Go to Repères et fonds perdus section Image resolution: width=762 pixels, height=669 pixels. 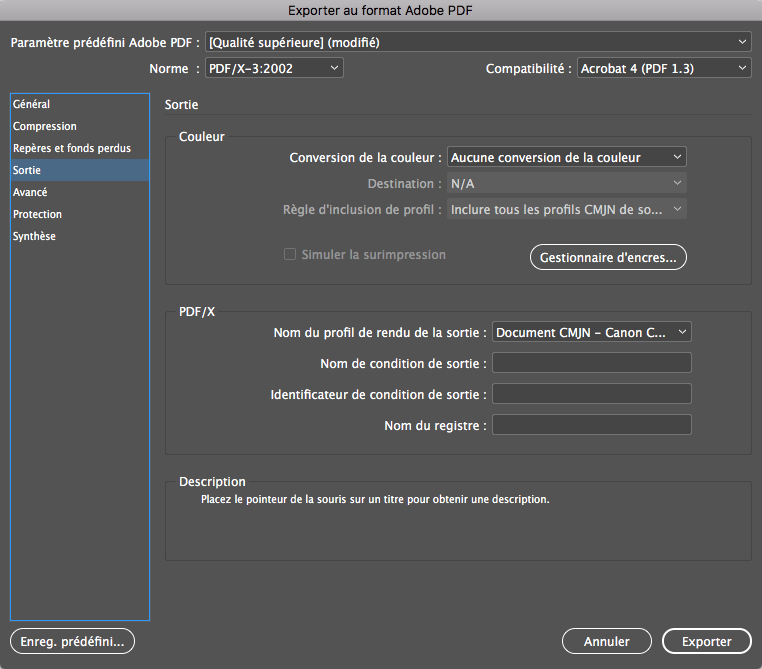coord(72,148)
